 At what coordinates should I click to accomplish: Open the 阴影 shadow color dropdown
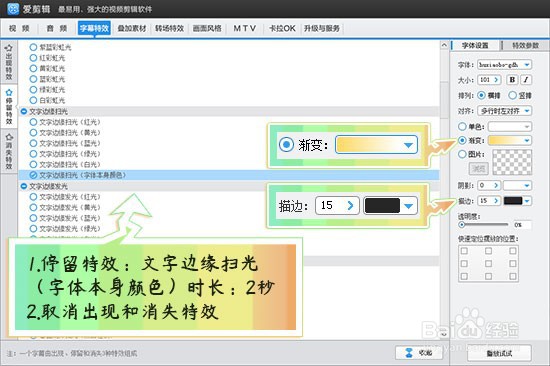click(x=518, y=185)
